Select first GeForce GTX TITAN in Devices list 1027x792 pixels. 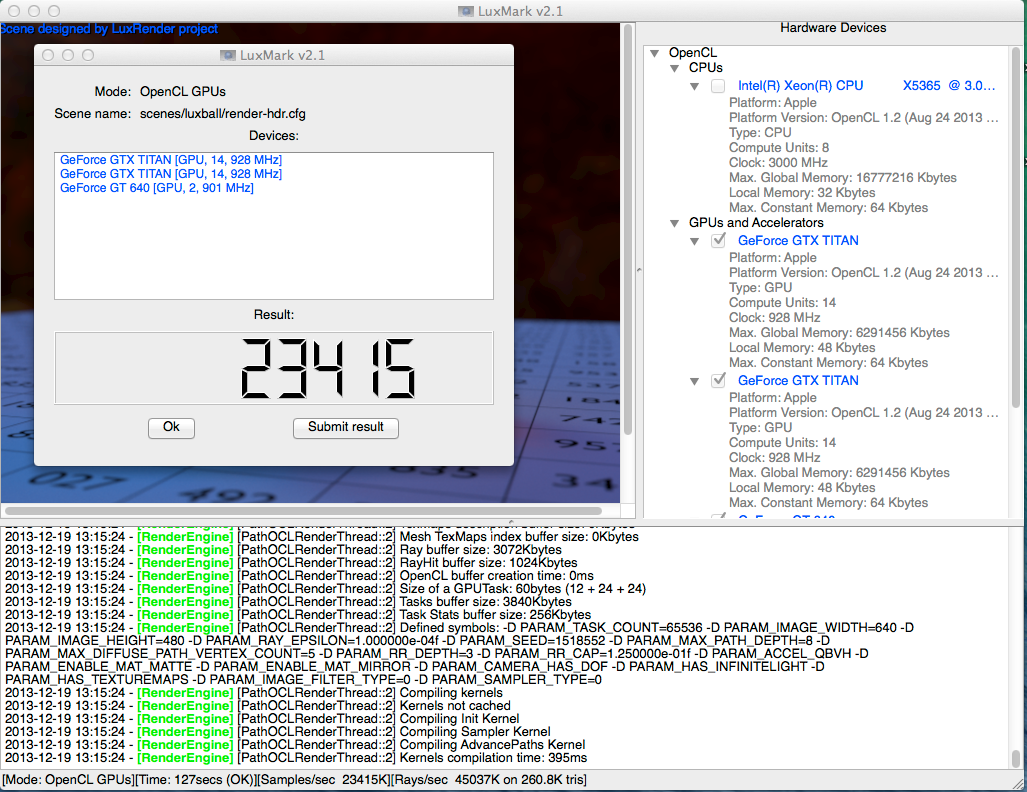click(x=170, y=160)
